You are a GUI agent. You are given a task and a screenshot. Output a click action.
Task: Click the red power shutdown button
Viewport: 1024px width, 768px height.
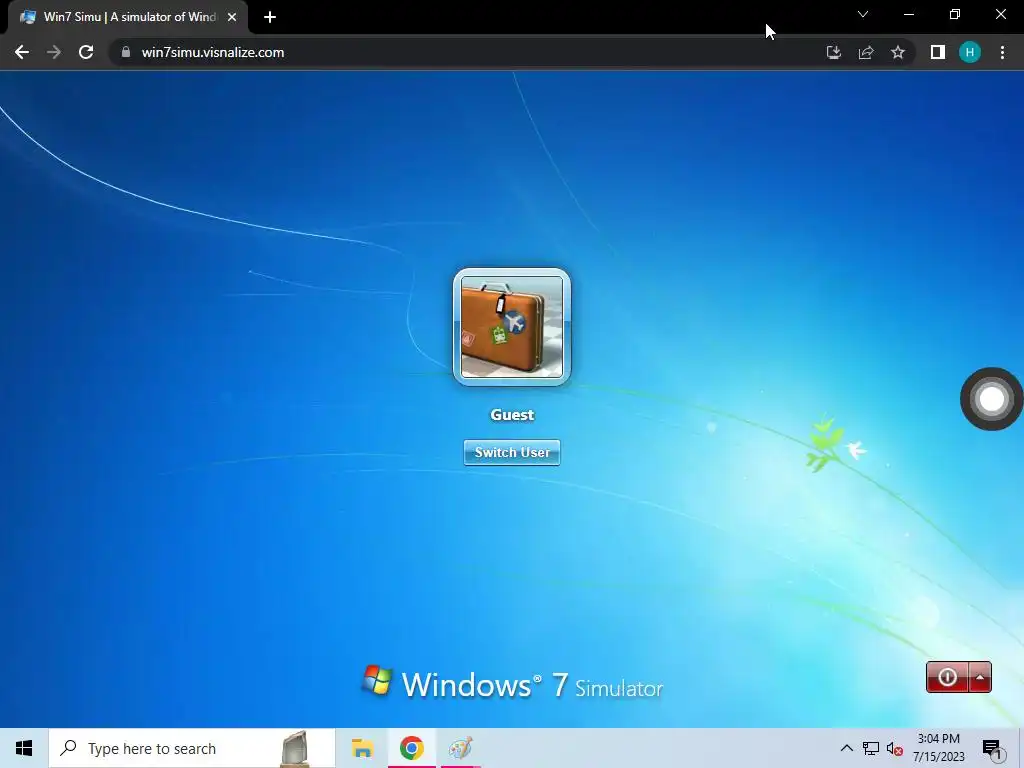pos(947,677)
